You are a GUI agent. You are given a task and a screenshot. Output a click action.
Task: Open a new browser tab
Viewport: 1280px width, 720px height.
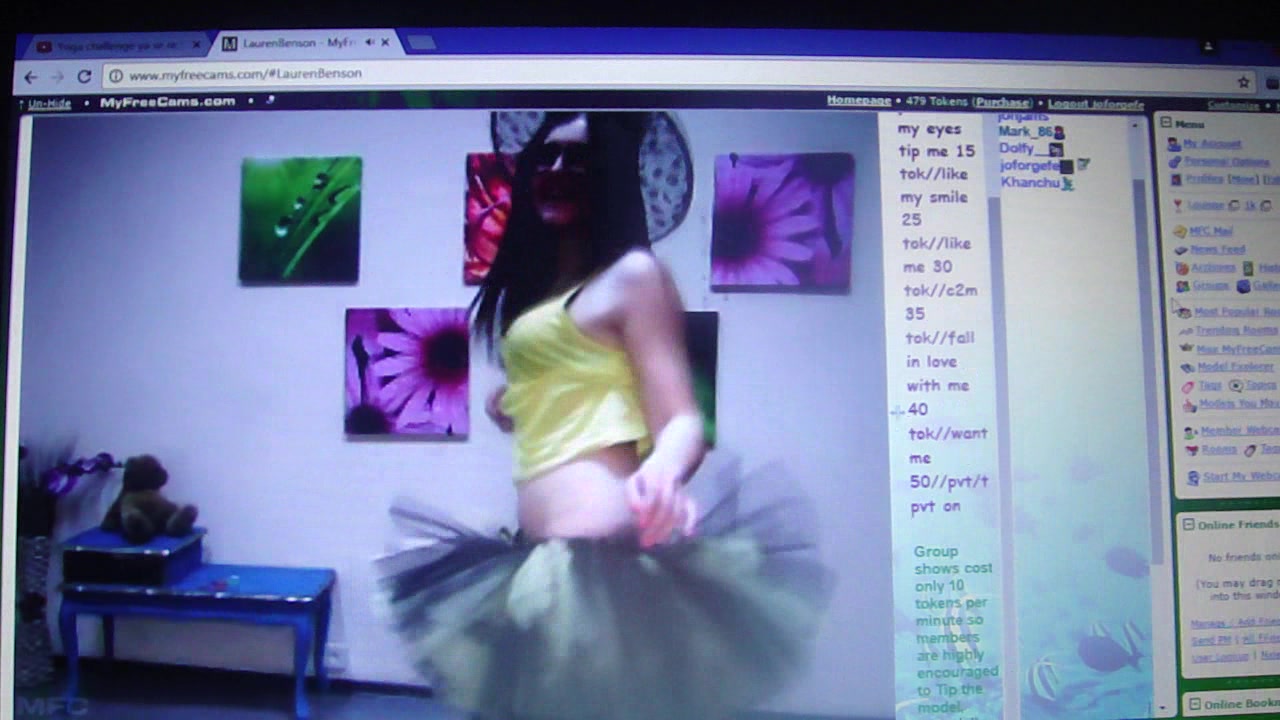(x=421, y=43)
